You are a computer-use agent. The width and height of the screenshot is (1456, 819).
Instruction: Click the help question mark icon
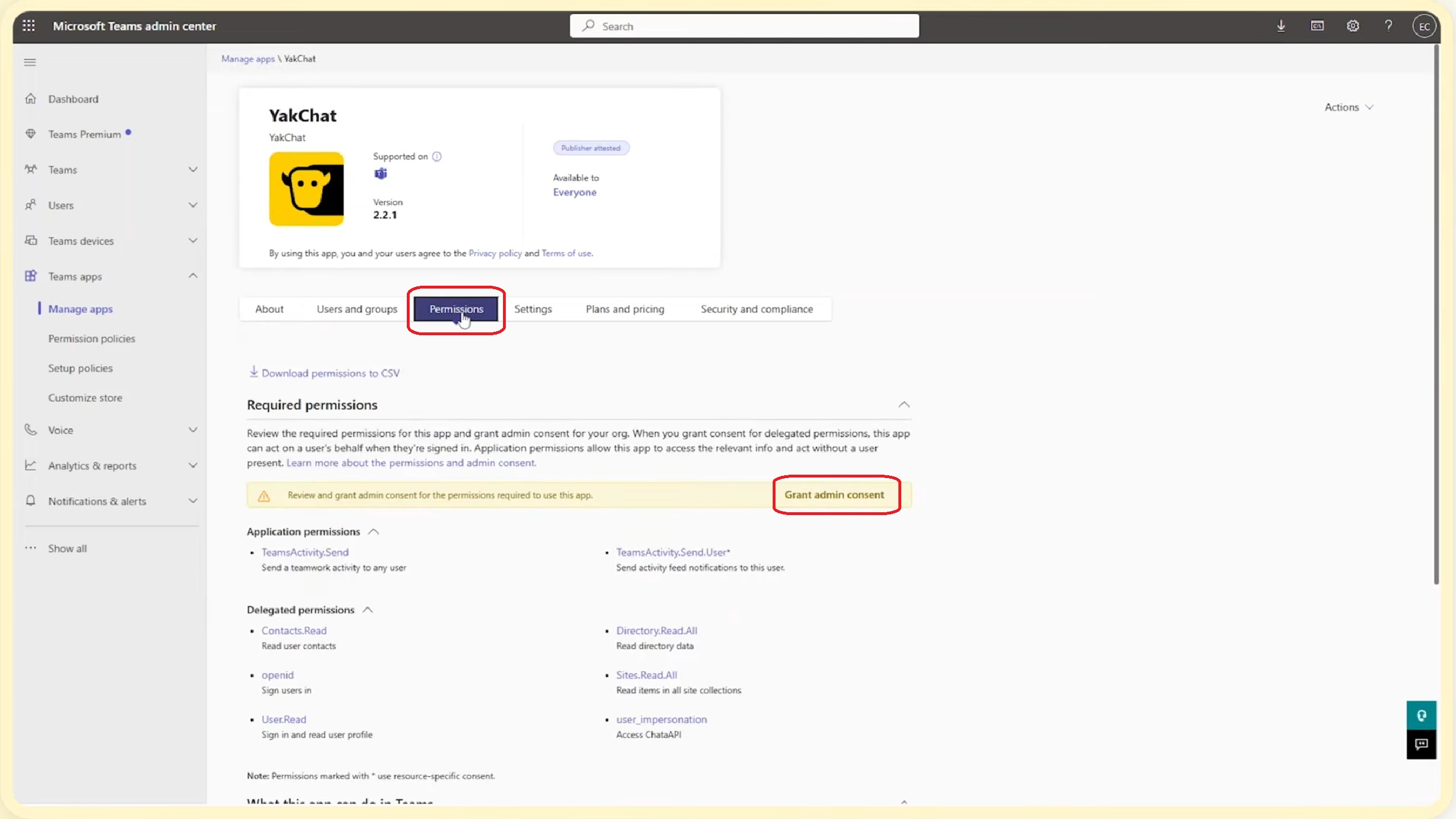coord(1388,26)
